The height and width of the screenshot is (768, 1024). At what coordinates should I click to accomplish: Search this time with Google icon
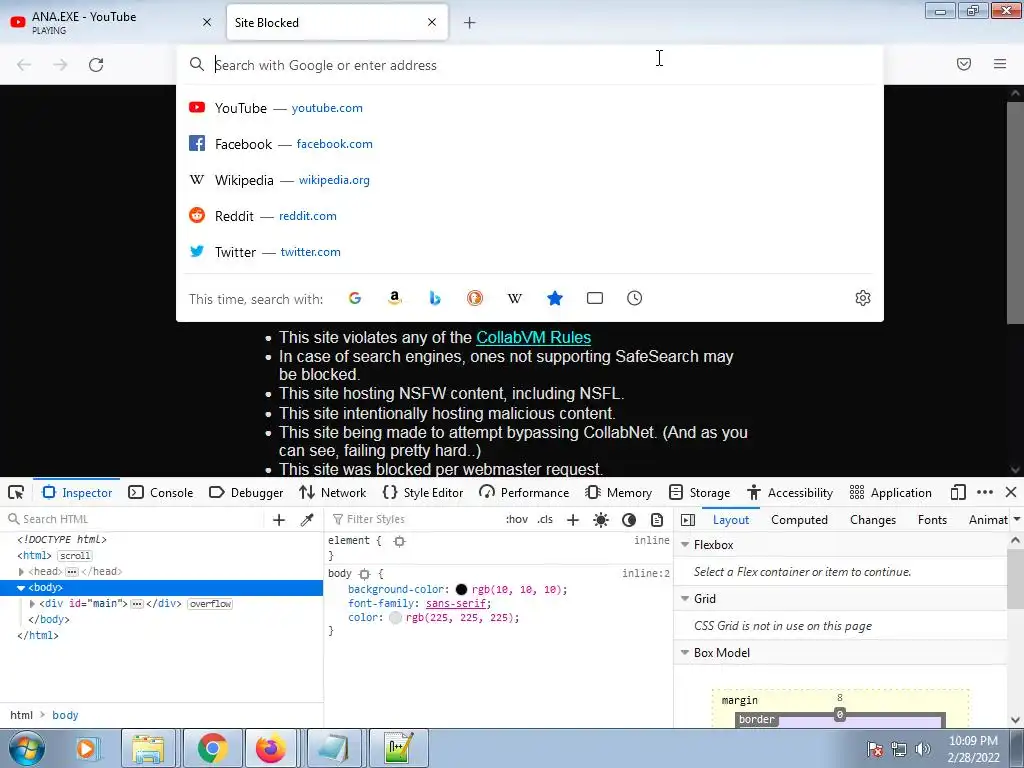pos(355,298)
